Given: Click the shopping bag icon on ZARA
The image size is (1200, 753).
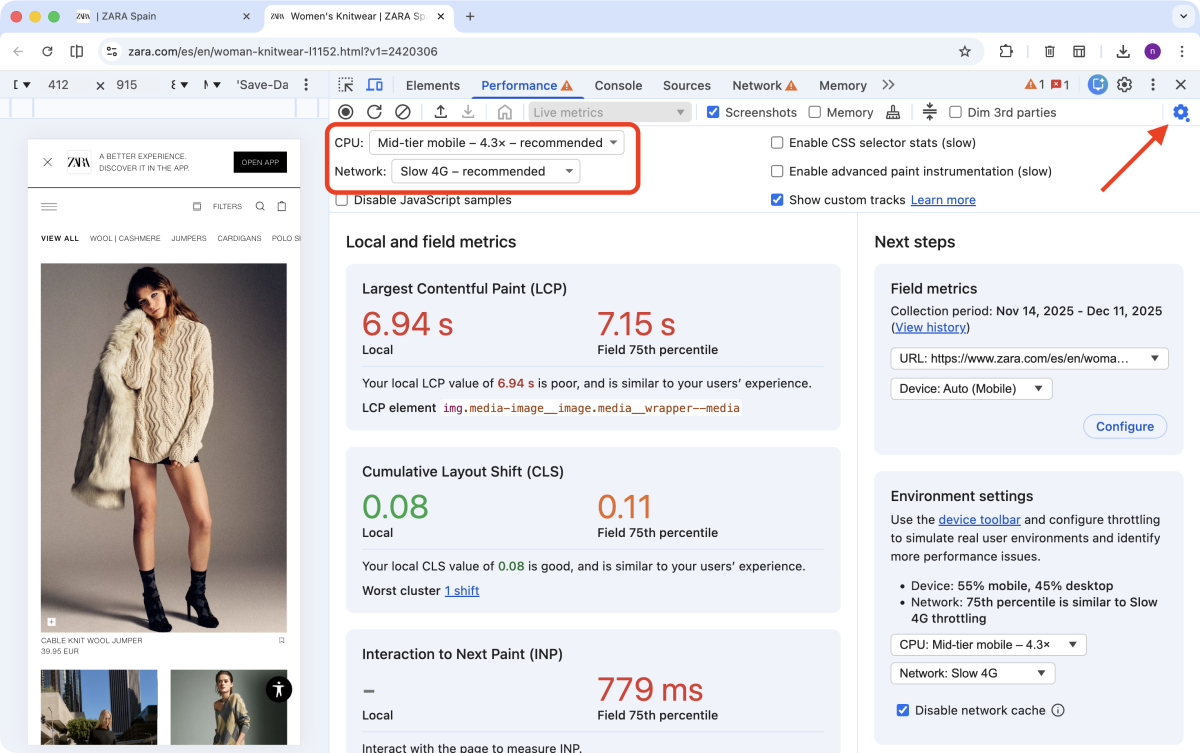Looking at the screenshot, I should click(282, 206).
